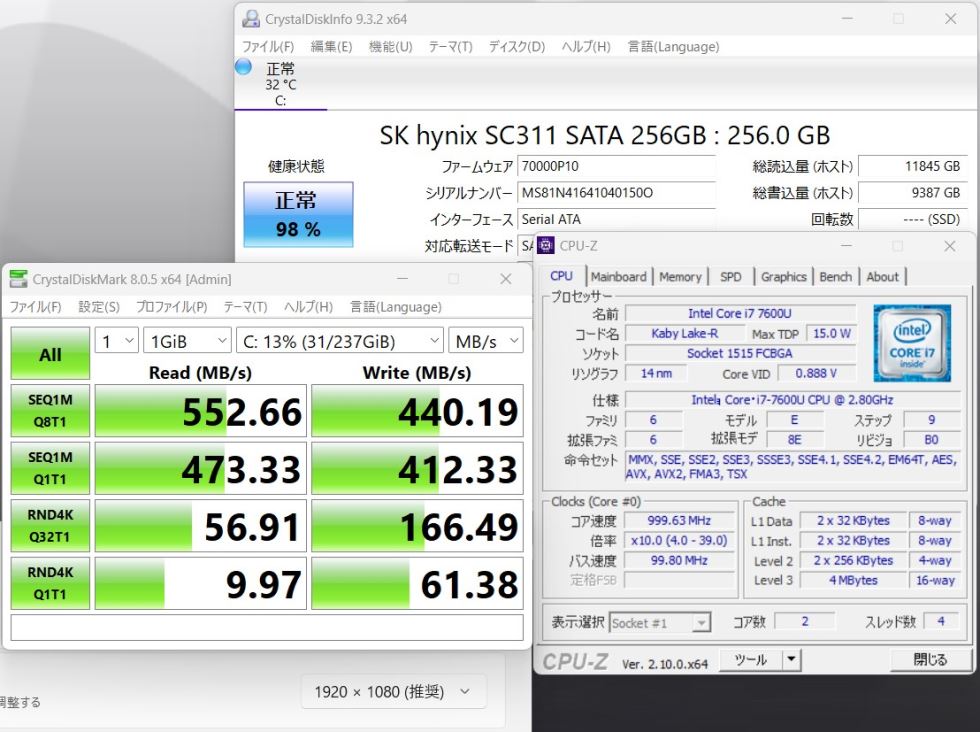Click the RND4K Q1T1 read result 9.97
Screen dimensions: 980x732
(201, 584)
